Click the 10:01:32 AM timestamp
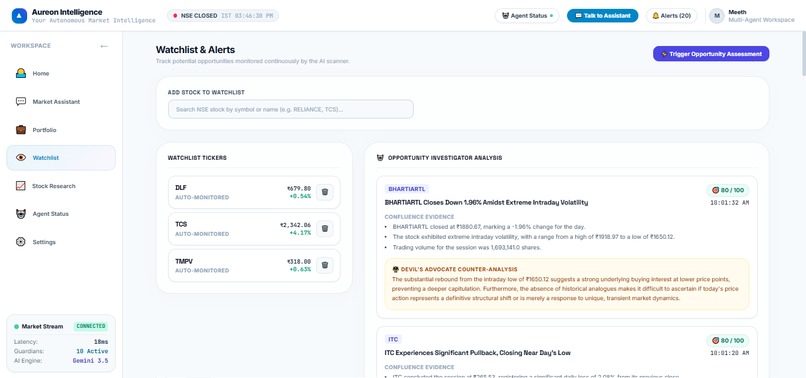The height and width of the screenshot is (378, 806). (x=729, y=203)
